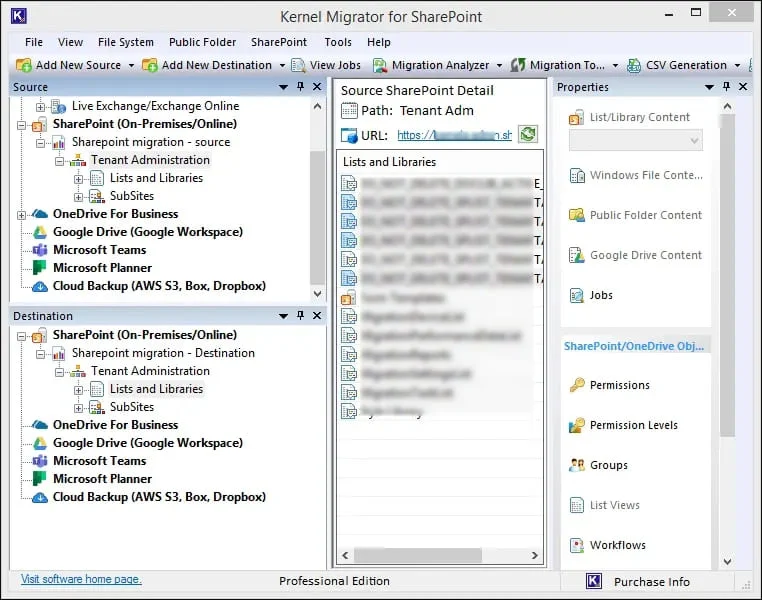Image resolution: width=762 pixels, height=600 pixels.
Task: Select Source Microsoft Planner tree item
Action: pos(103,268)
